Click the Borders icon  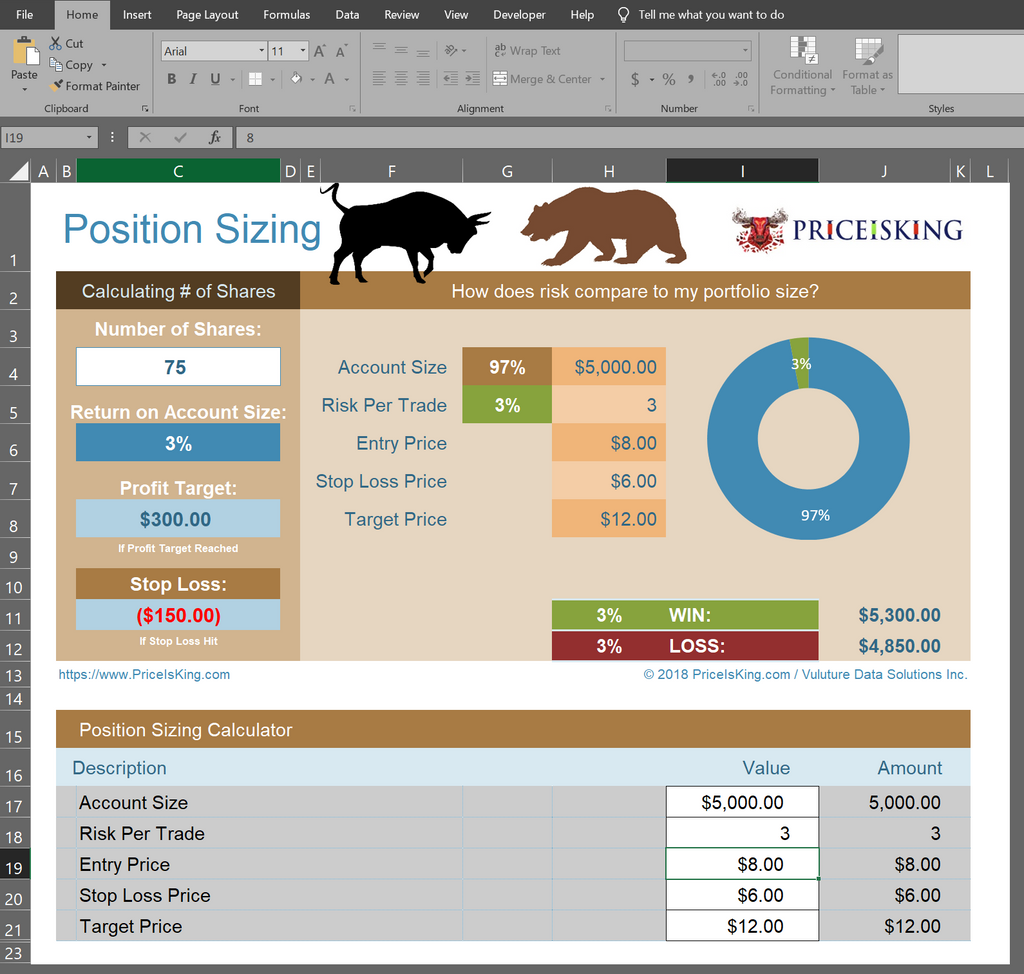(255, 79)
